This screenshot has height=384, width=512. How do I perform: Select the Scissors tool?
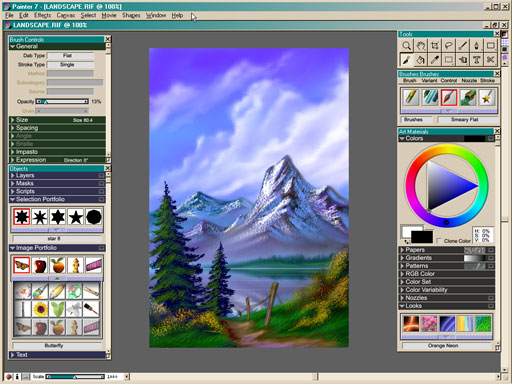click(490, 60)
